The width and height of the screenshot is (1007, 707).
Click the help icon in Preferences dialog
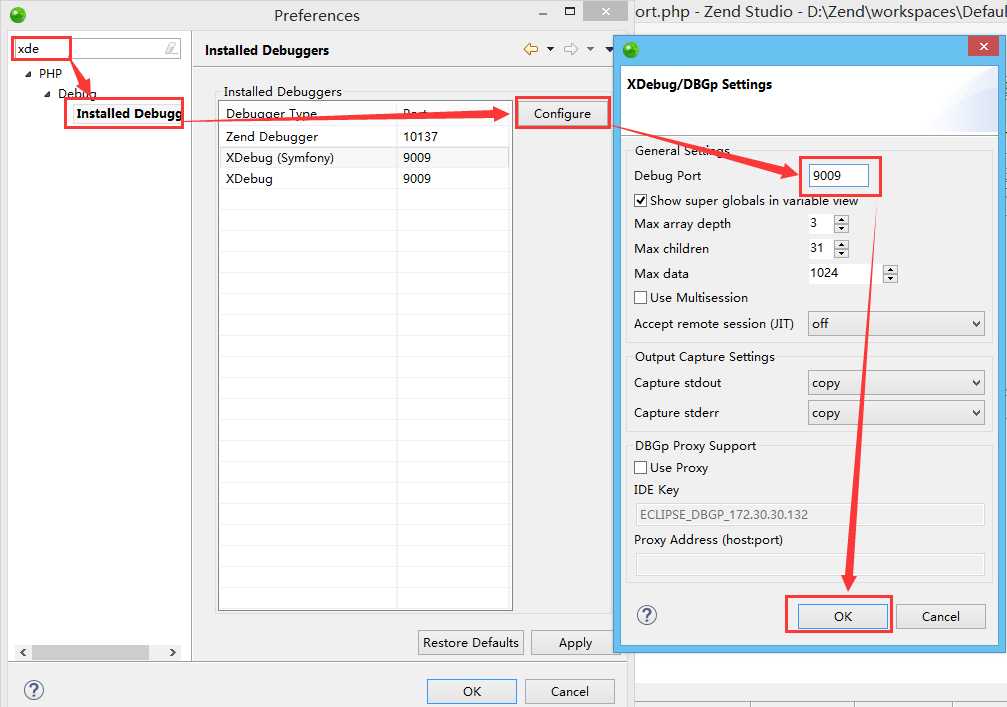tap(34, 690)
